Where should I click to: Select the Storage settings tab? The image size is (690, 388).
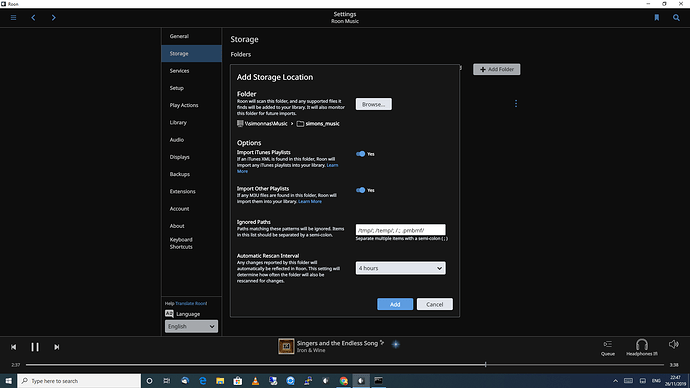point(191,53)
